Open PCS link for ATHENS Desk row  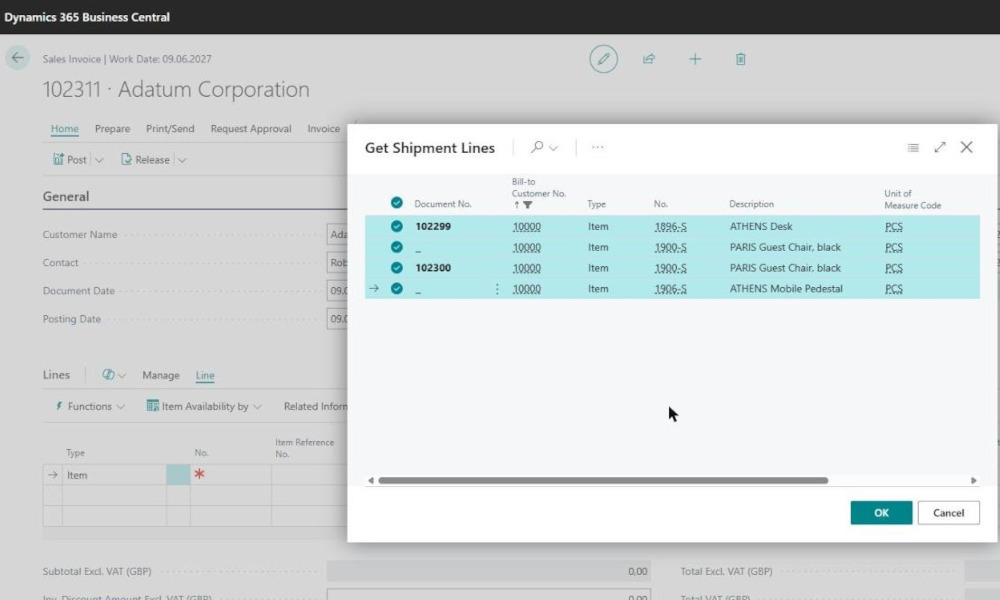893,226
